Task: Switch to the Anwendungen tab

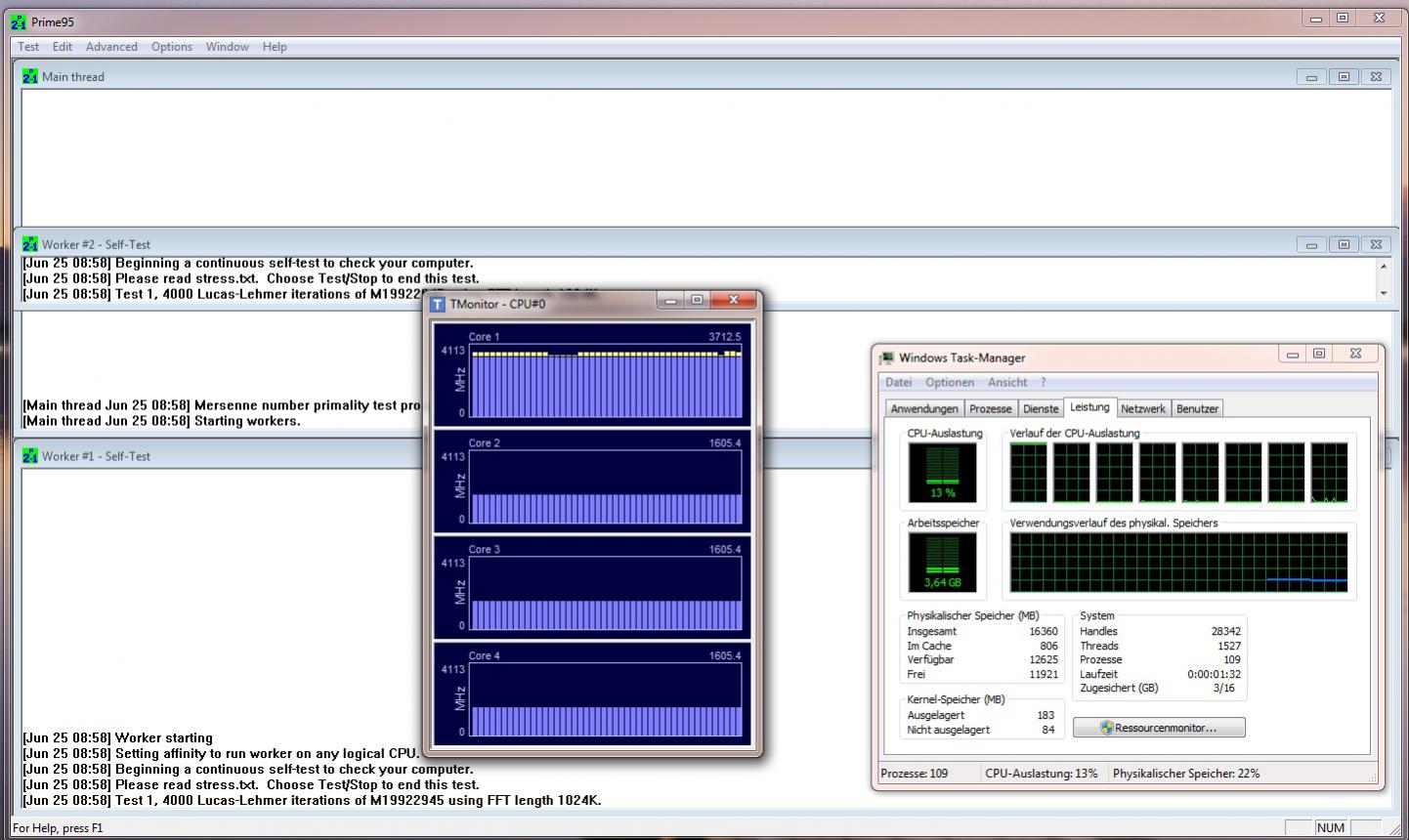Action: (x=924, y=409)
